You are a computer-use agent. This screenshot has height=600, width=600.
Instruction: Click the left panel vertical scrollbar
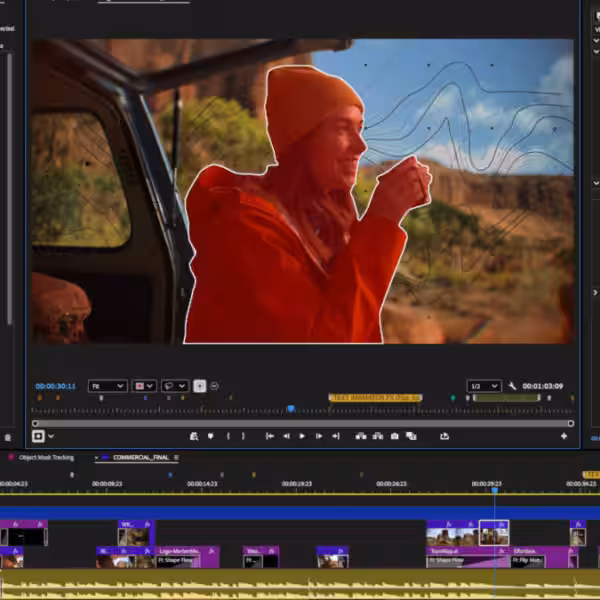pyautogui.click(x=9, y=189)
